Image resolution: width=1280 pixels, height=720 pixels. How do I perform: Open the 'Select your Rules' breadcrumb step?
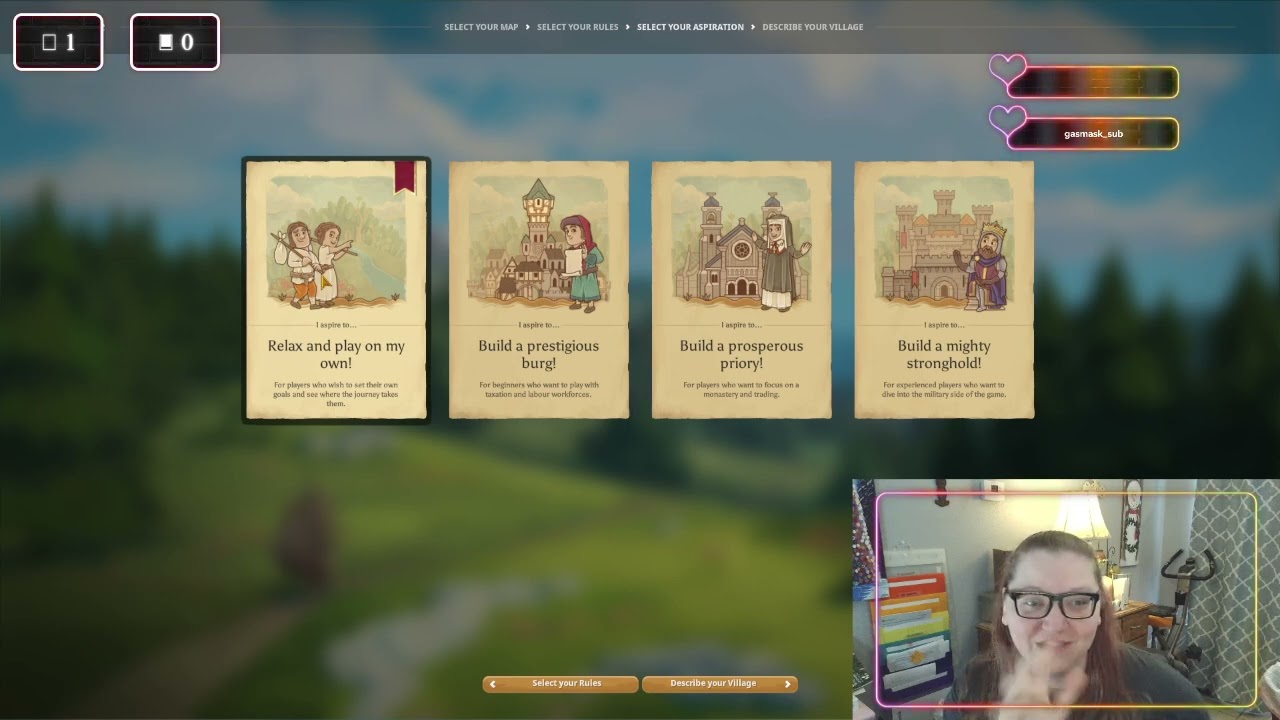577,27
